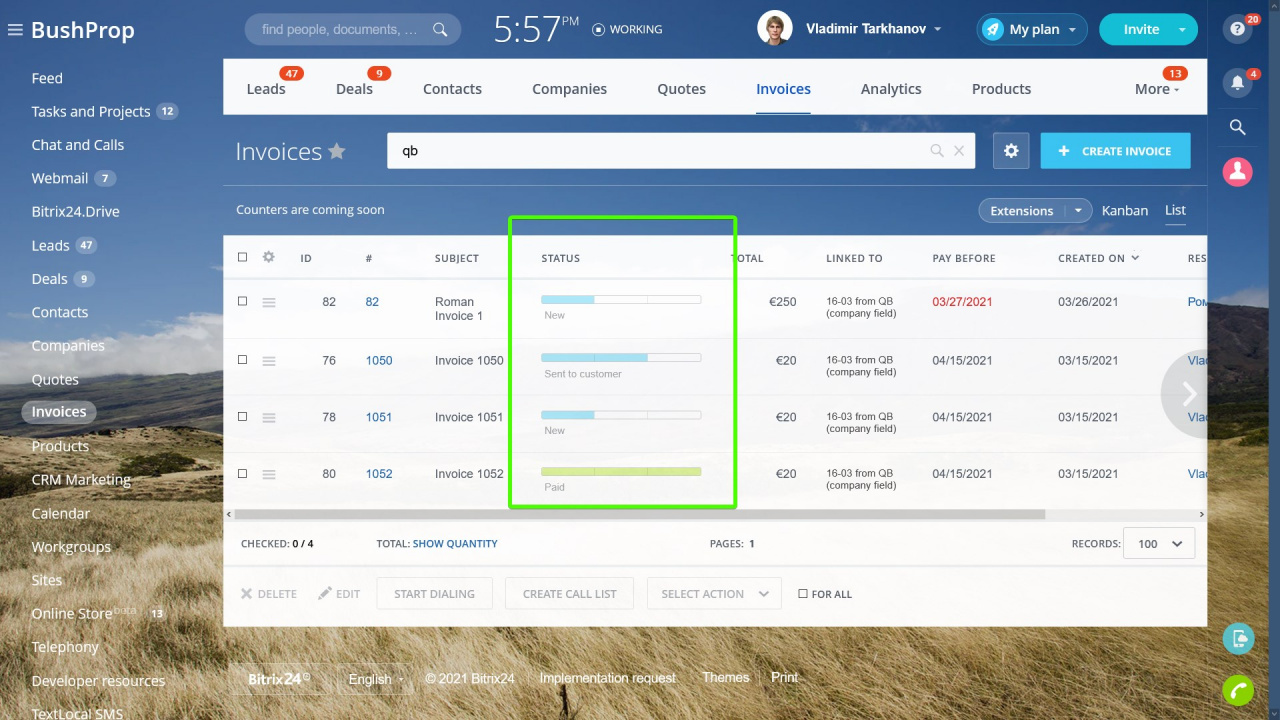Toggle the select-all checkbox in header

(242, 257)
